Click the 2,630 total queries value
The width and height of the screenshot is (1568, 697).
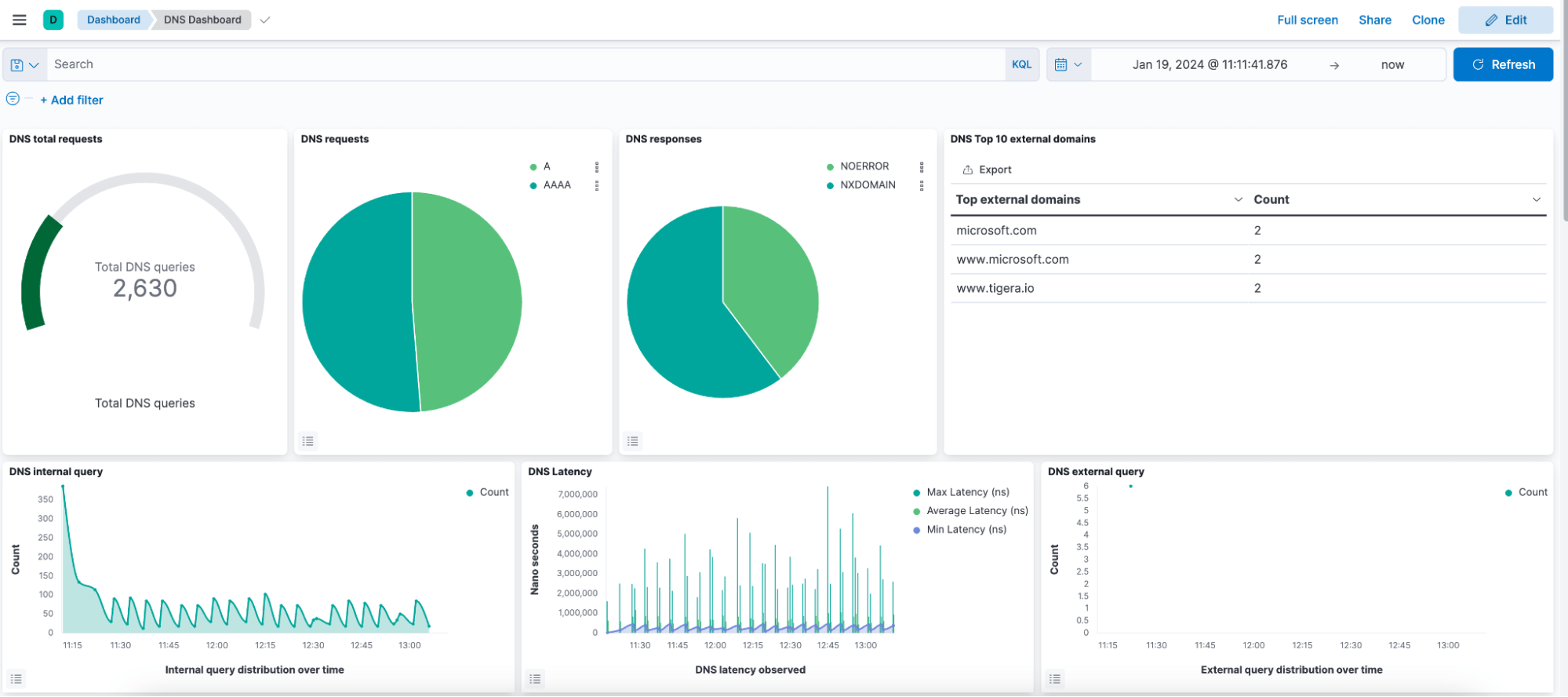coord(145,289)
